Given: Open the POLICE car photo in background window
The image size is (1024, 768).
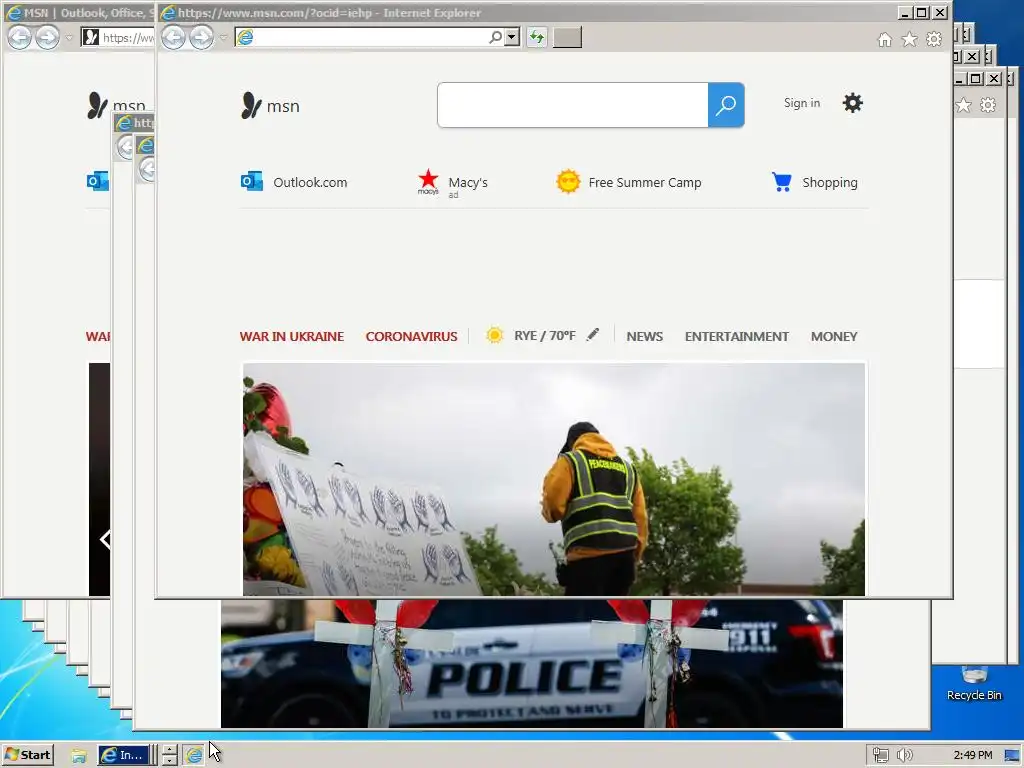Looking at the screenshot, I should (x=532, y=664).
